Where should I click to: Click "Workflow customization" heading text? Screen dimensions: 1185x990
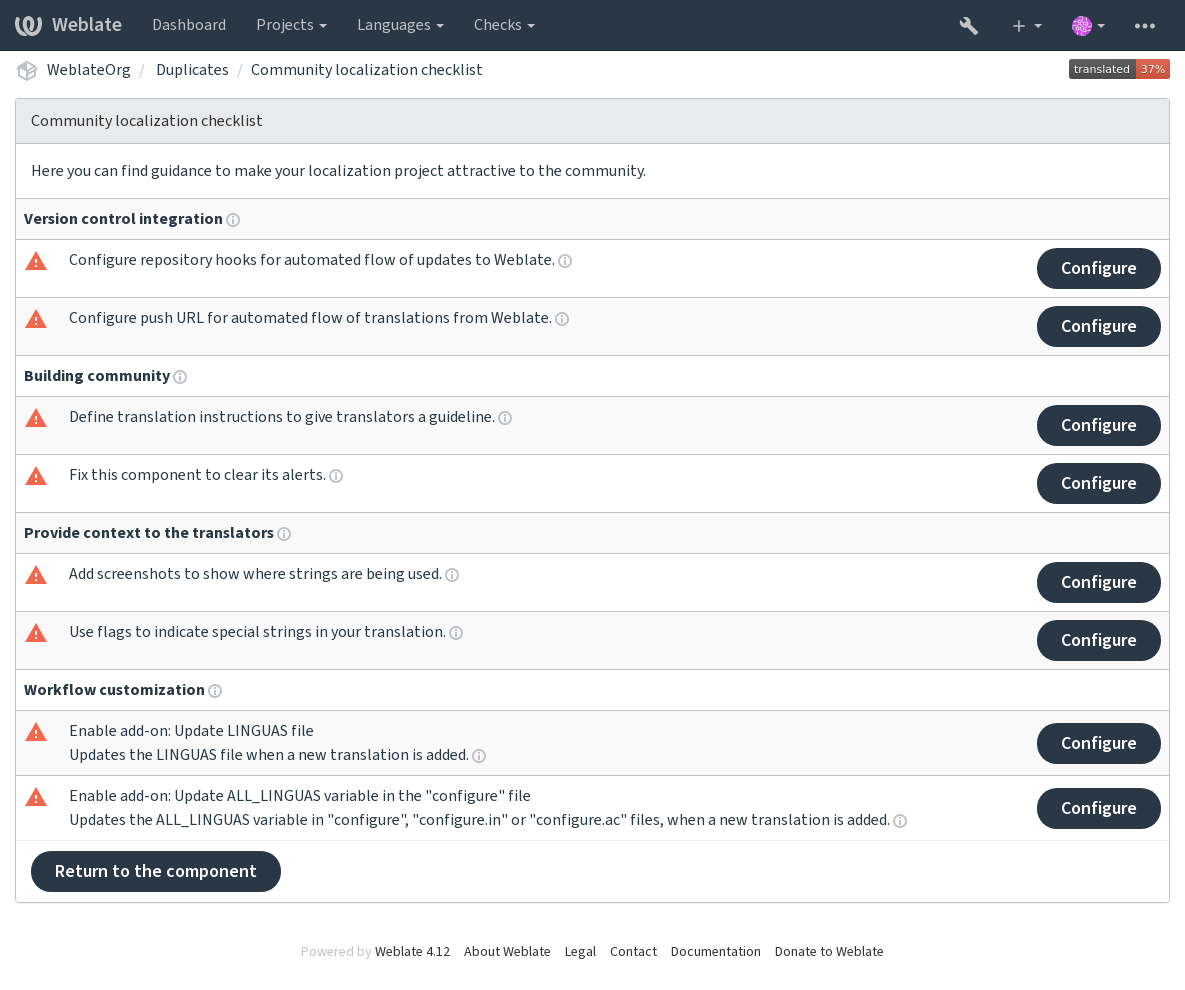(x=114, y=691)
